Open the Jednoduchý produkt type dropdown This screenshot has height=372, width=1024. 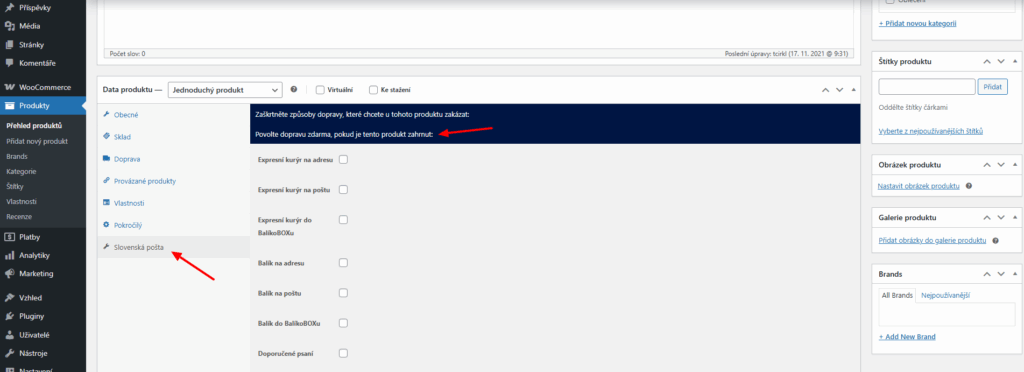(x=225, y=90)
